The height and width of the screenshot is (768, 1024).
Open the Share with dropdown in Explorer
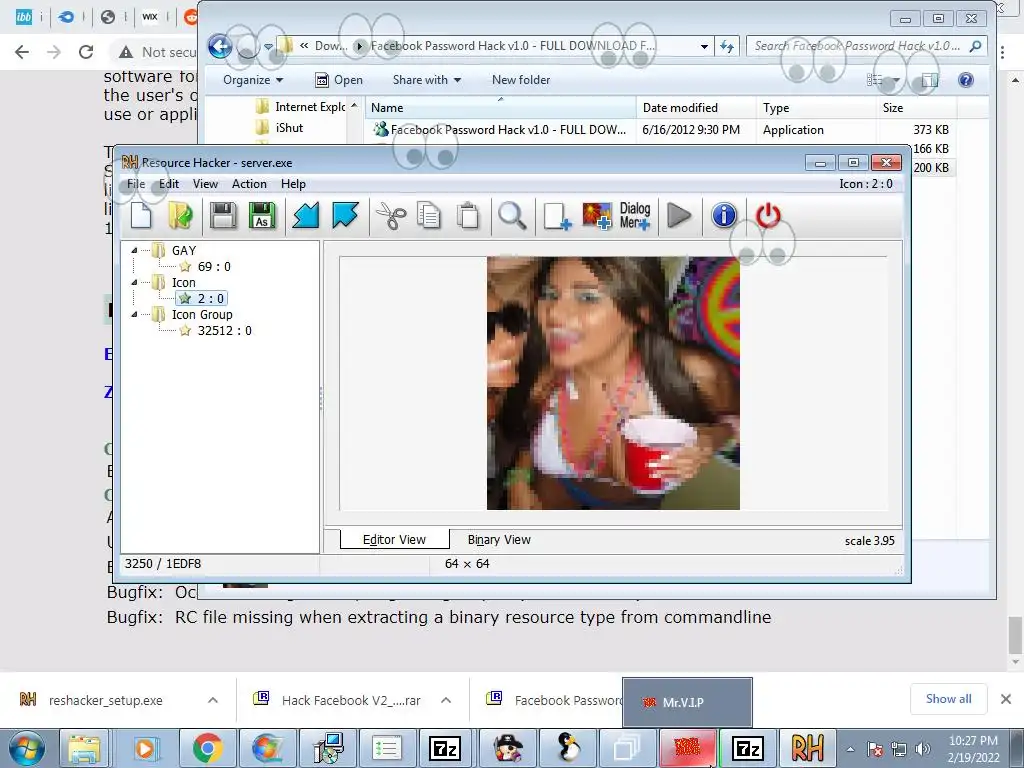click(x=426, y=80)
